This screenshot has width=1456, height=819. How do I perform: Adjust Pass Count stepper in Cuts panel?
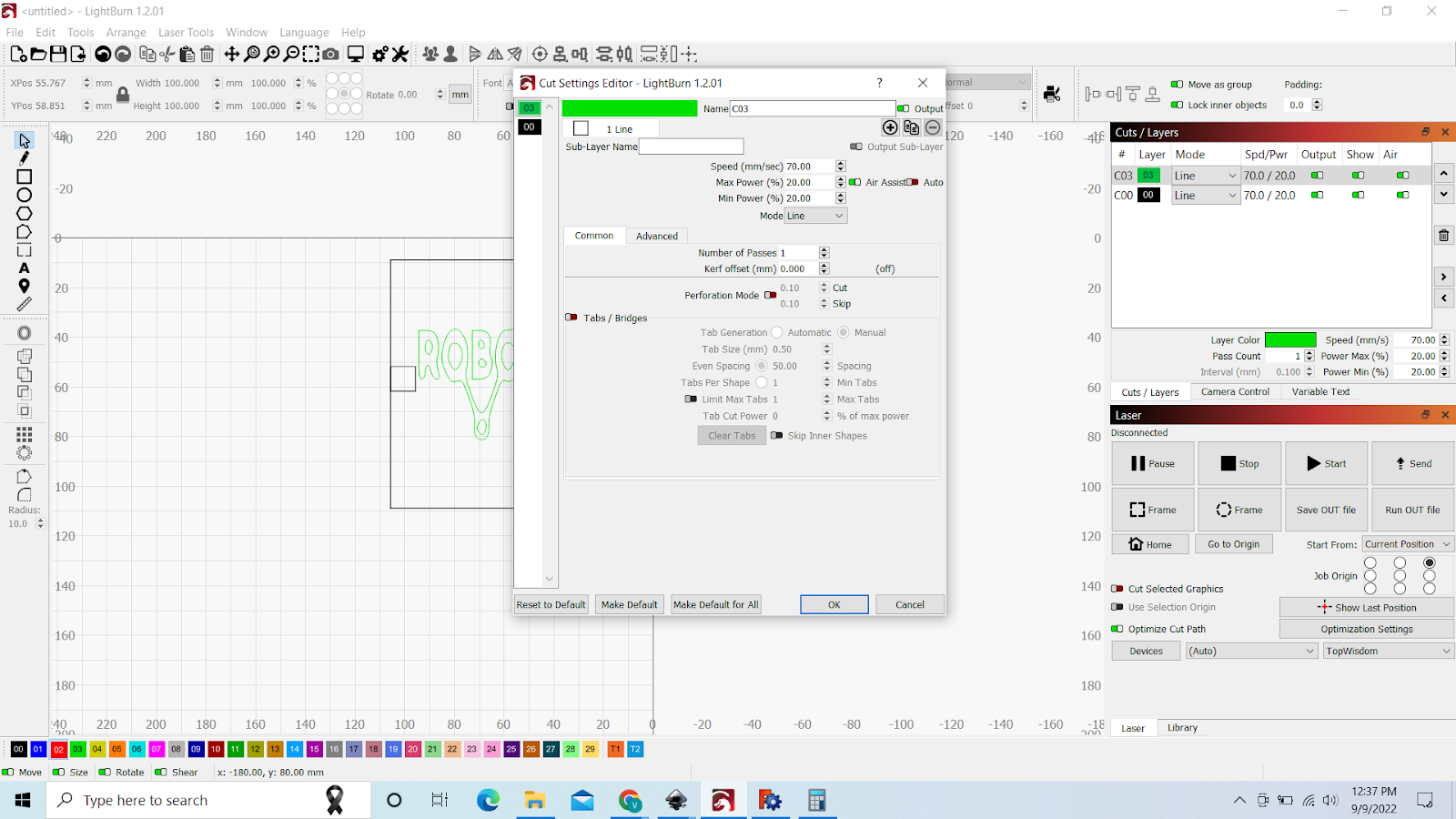point(1309,356)
